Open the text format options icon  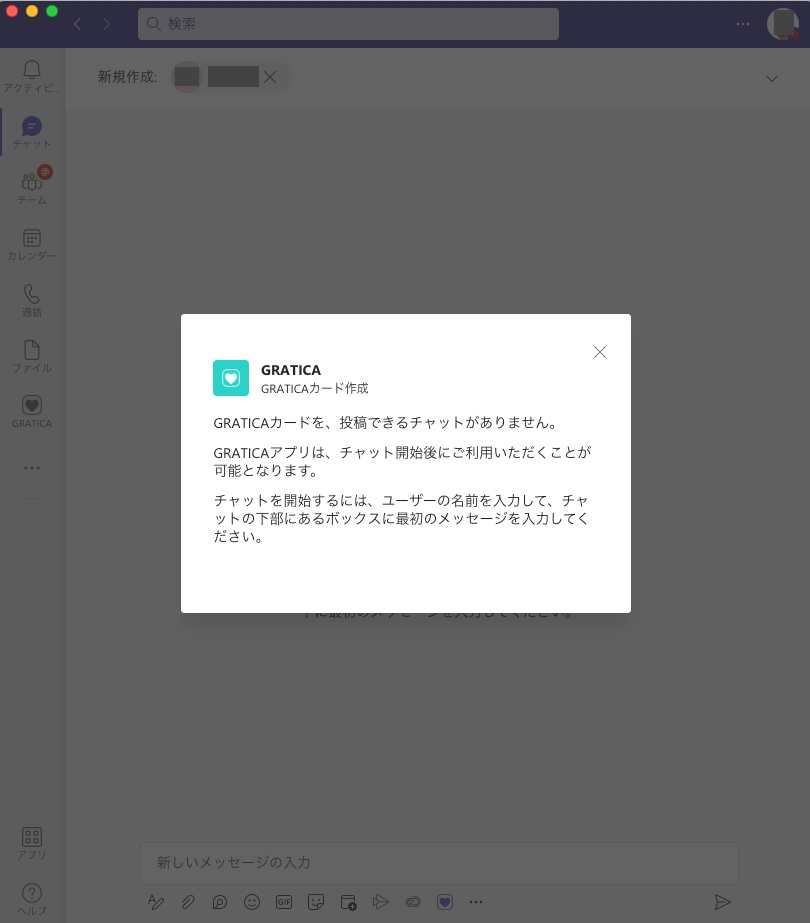point(156,902)
